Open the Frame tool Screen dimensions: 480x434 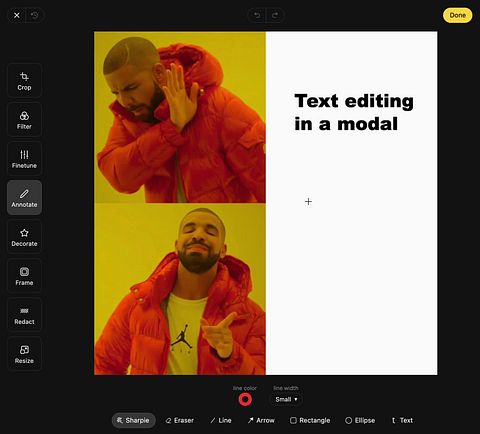[x=24, y=276]
